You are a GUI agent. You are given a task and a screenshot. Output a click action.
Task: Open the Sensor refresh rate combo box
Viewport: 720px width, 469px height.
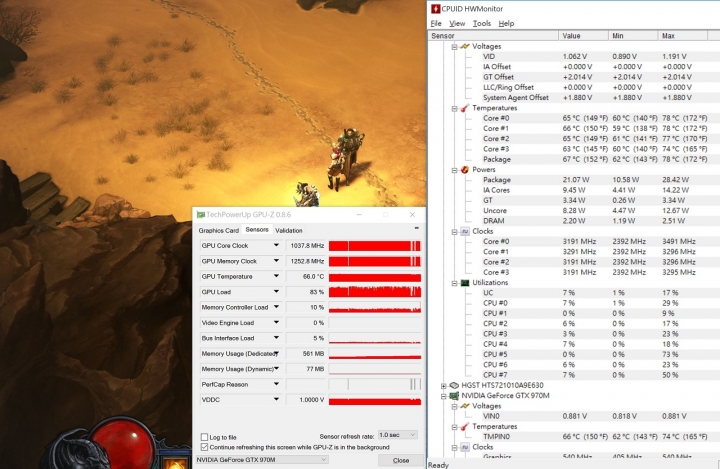tap(397, 435)
